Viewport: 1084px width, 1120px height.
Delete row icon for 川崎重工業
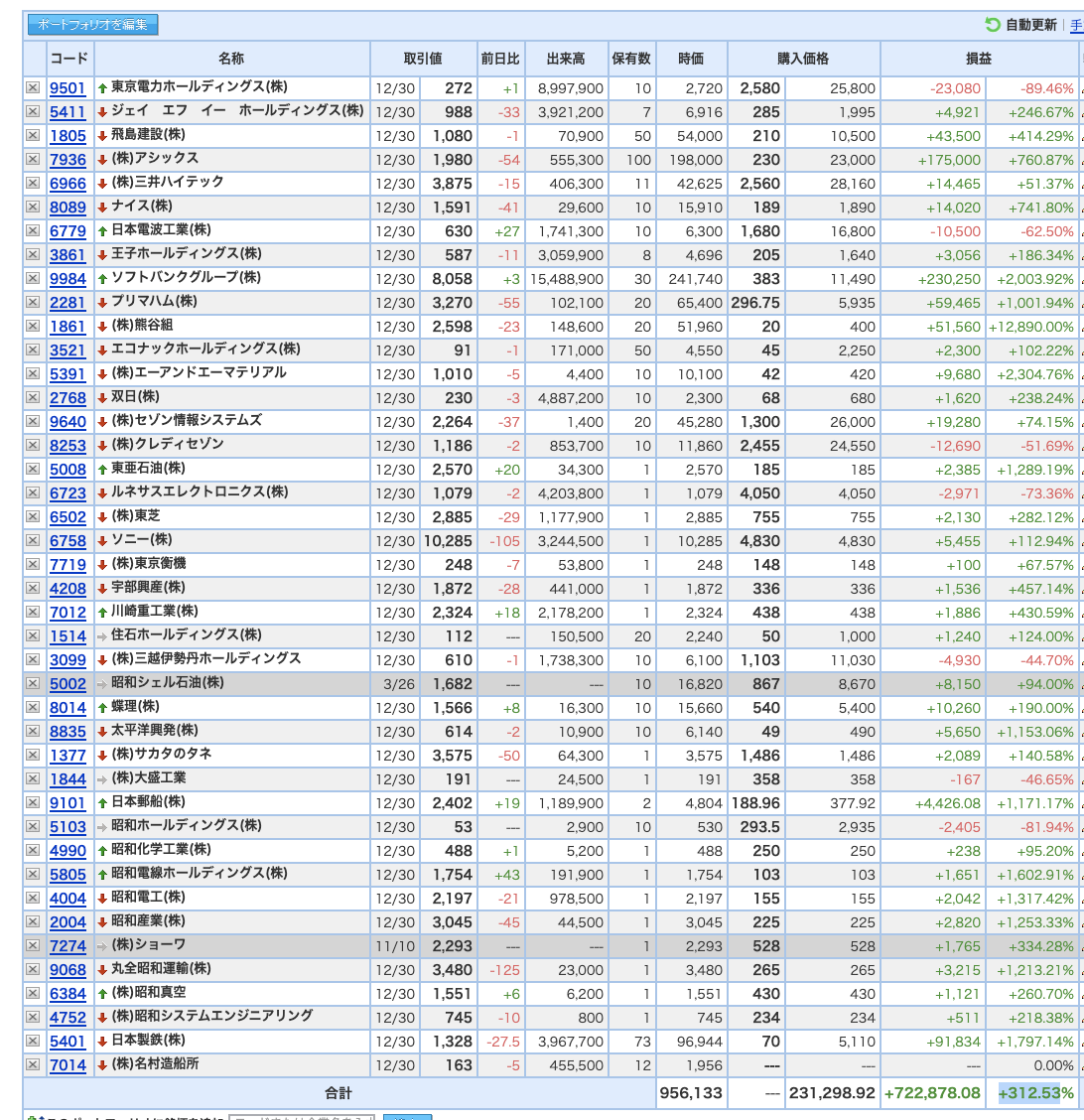tap(33, 612)
